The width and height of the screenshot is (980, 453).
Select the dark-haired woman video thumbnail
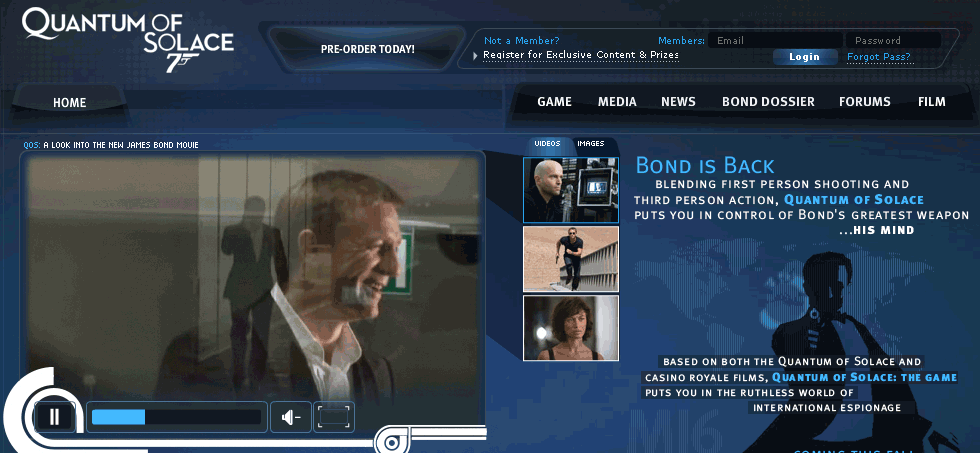[571, 328]
